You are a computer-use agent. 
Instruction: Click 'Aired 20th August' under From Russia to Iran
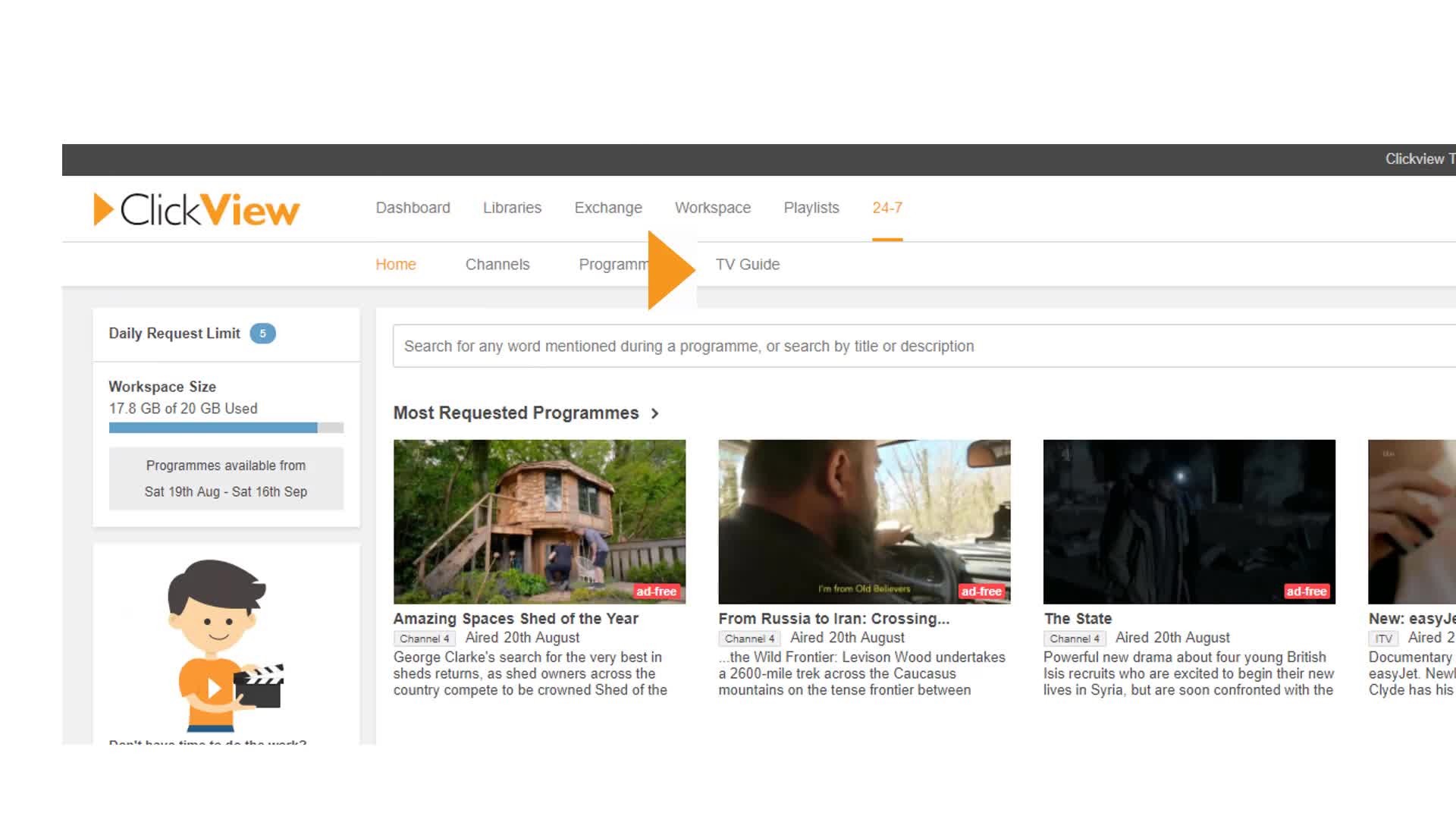coord(847,638)
